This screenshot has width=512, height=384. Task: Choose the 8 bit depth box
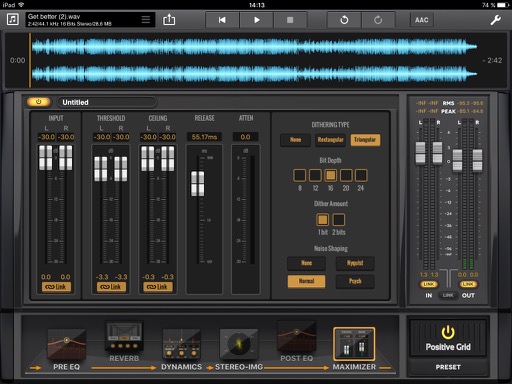coord(299,175)
